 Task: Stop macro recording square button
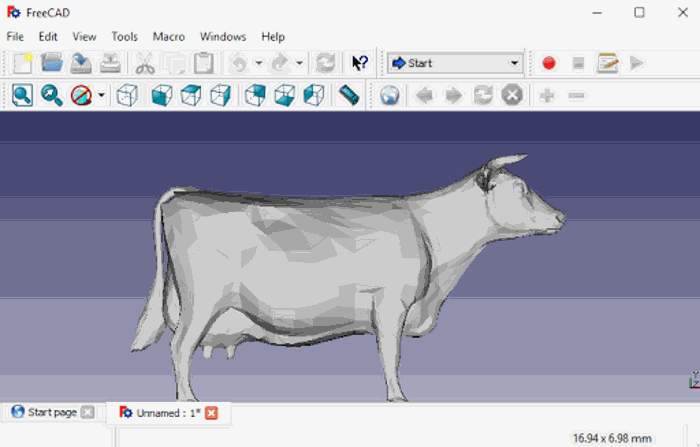pyautogui.click(x=578, y=63)
